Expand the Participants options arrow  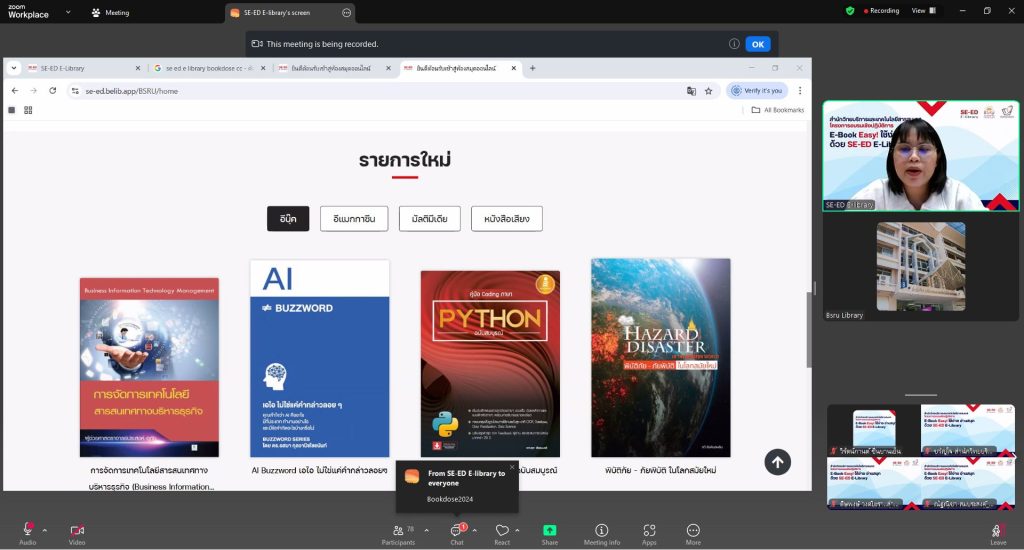(x=426, y=530)
